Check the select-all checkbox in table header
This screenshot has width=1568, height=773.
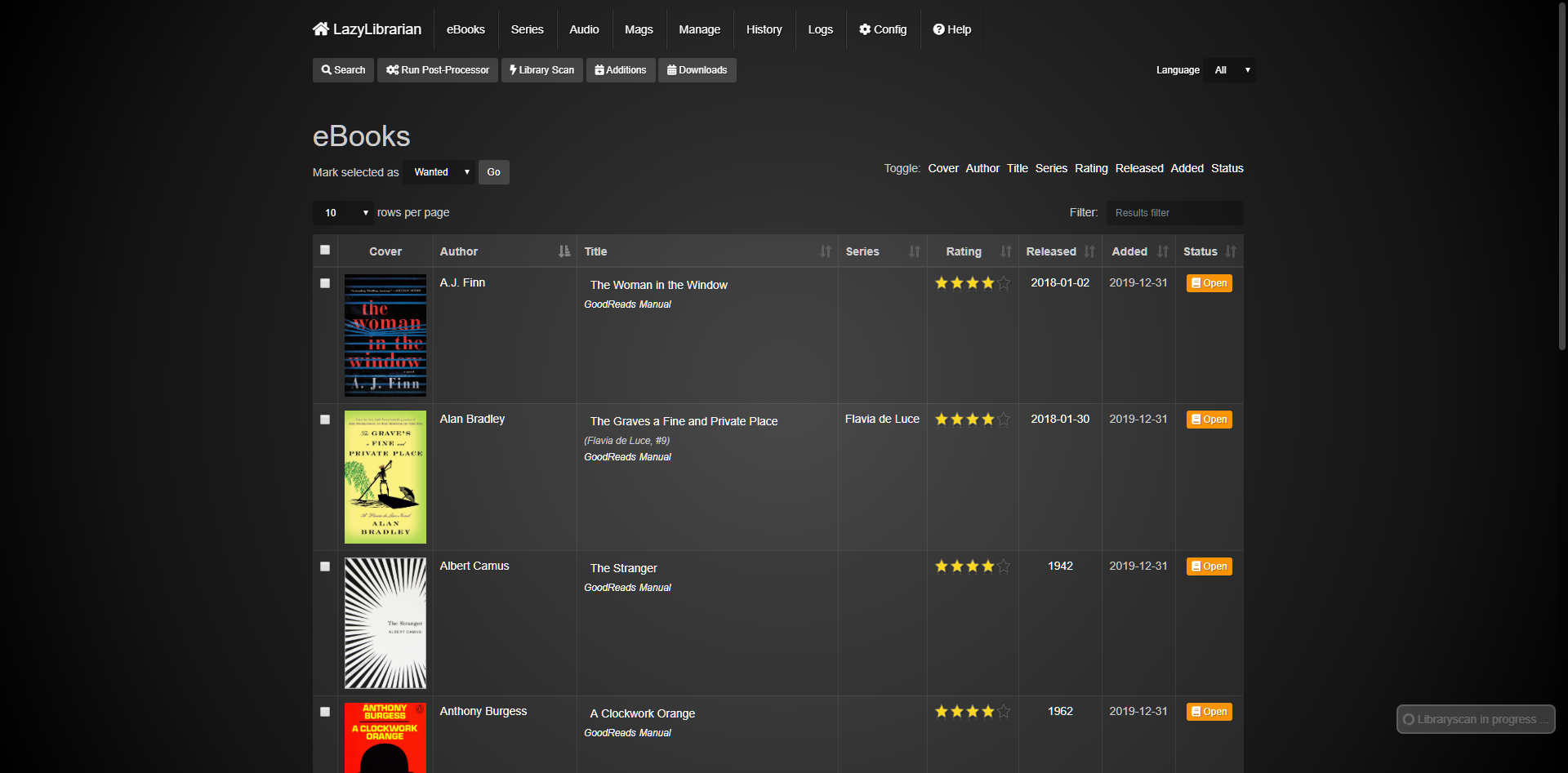325,250
